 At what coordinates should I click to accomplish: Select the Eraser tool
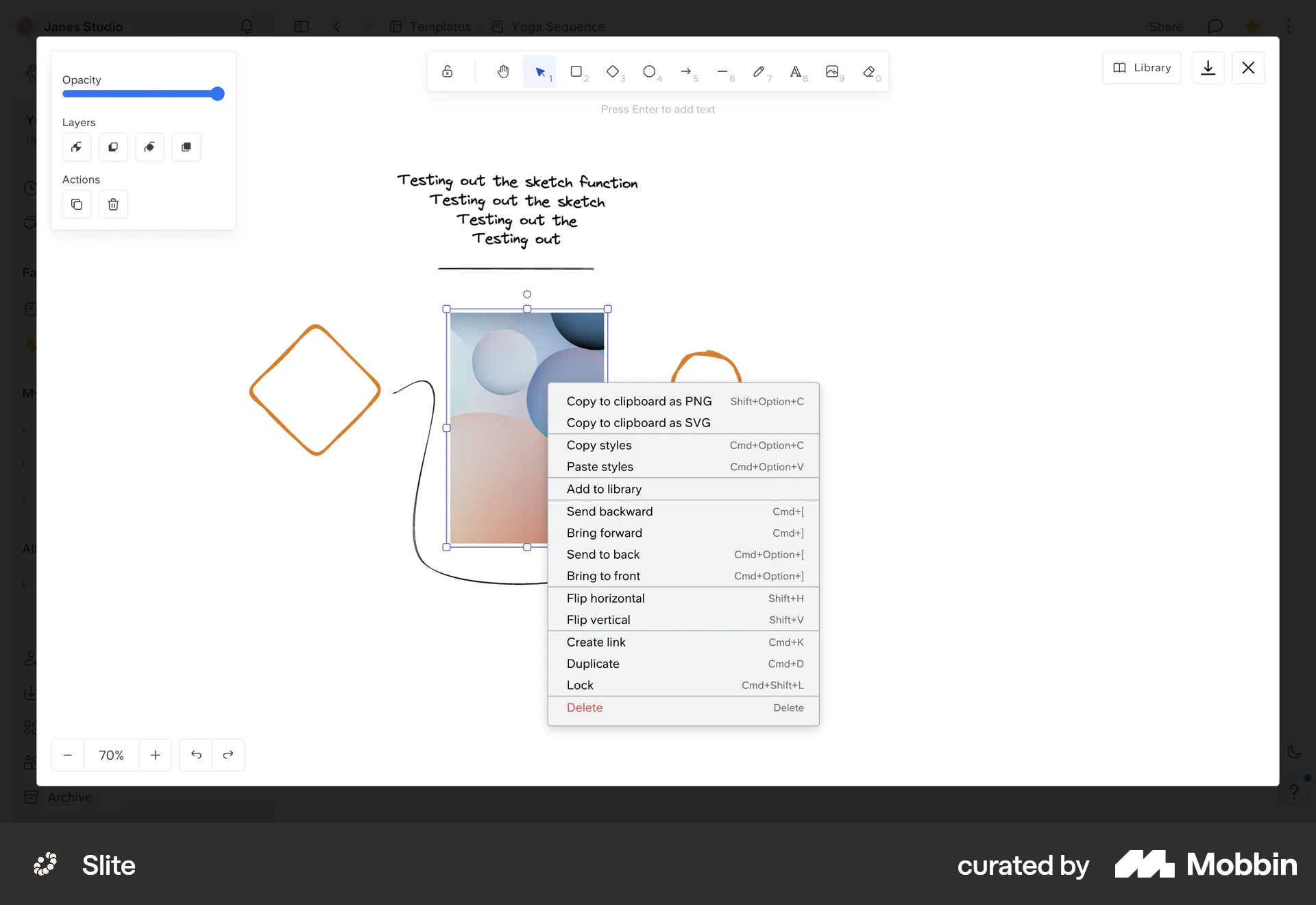coord(868,71)
